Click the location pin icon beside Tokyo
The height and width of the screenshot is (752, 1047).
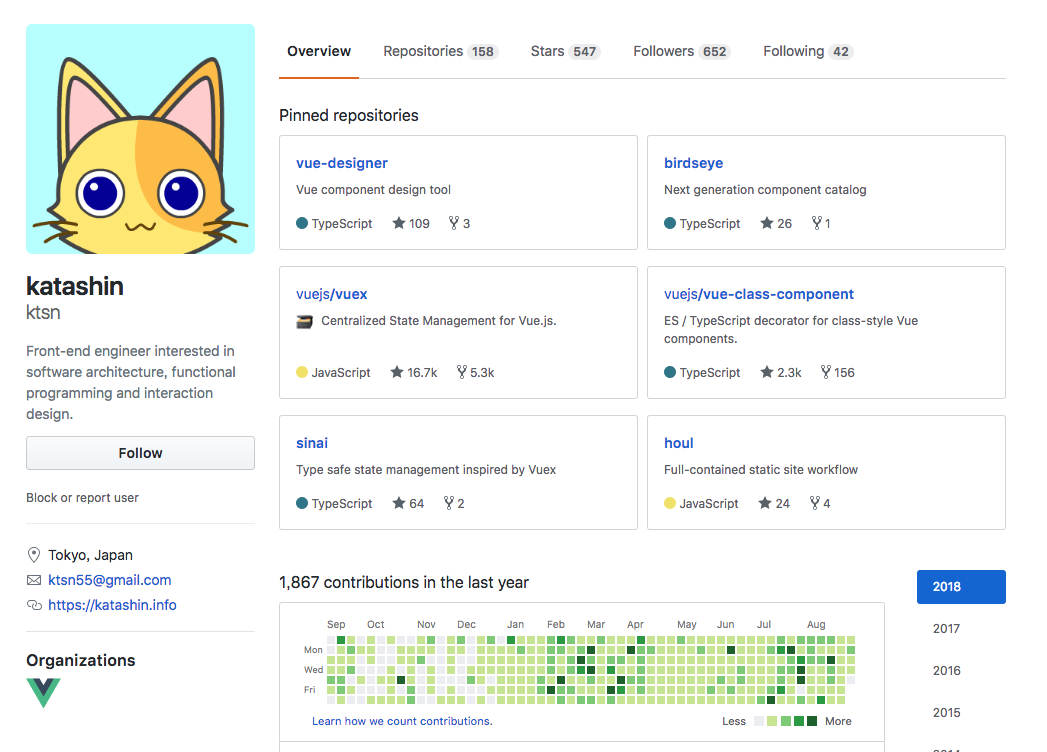pyautogui.click(x=33, y=555)
